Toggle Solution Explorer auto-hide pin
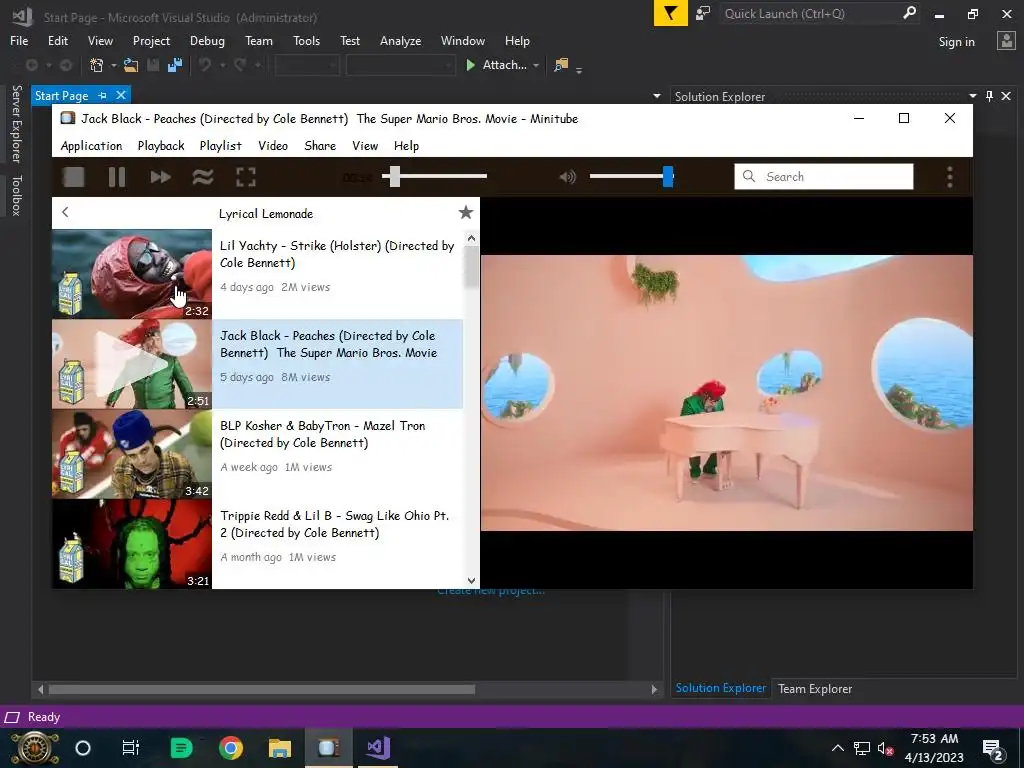 tap(989, 96)
